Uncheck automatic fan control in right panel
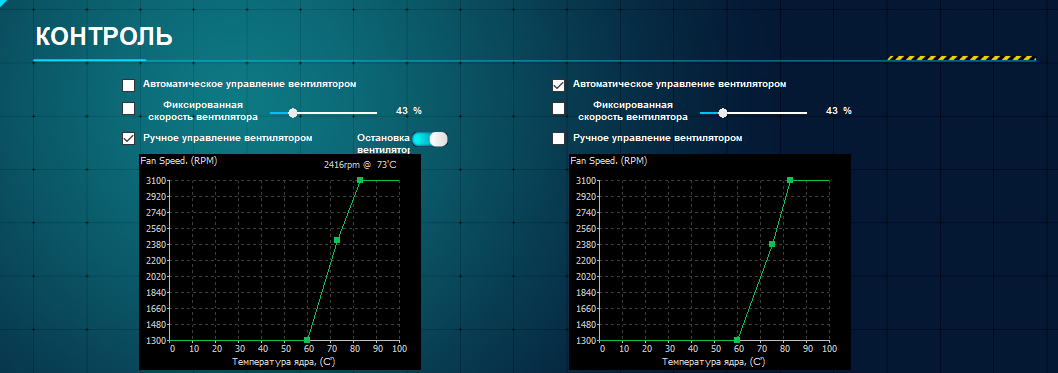The height and width of the screenshot is (373, 1058). [x=558, y=85]
